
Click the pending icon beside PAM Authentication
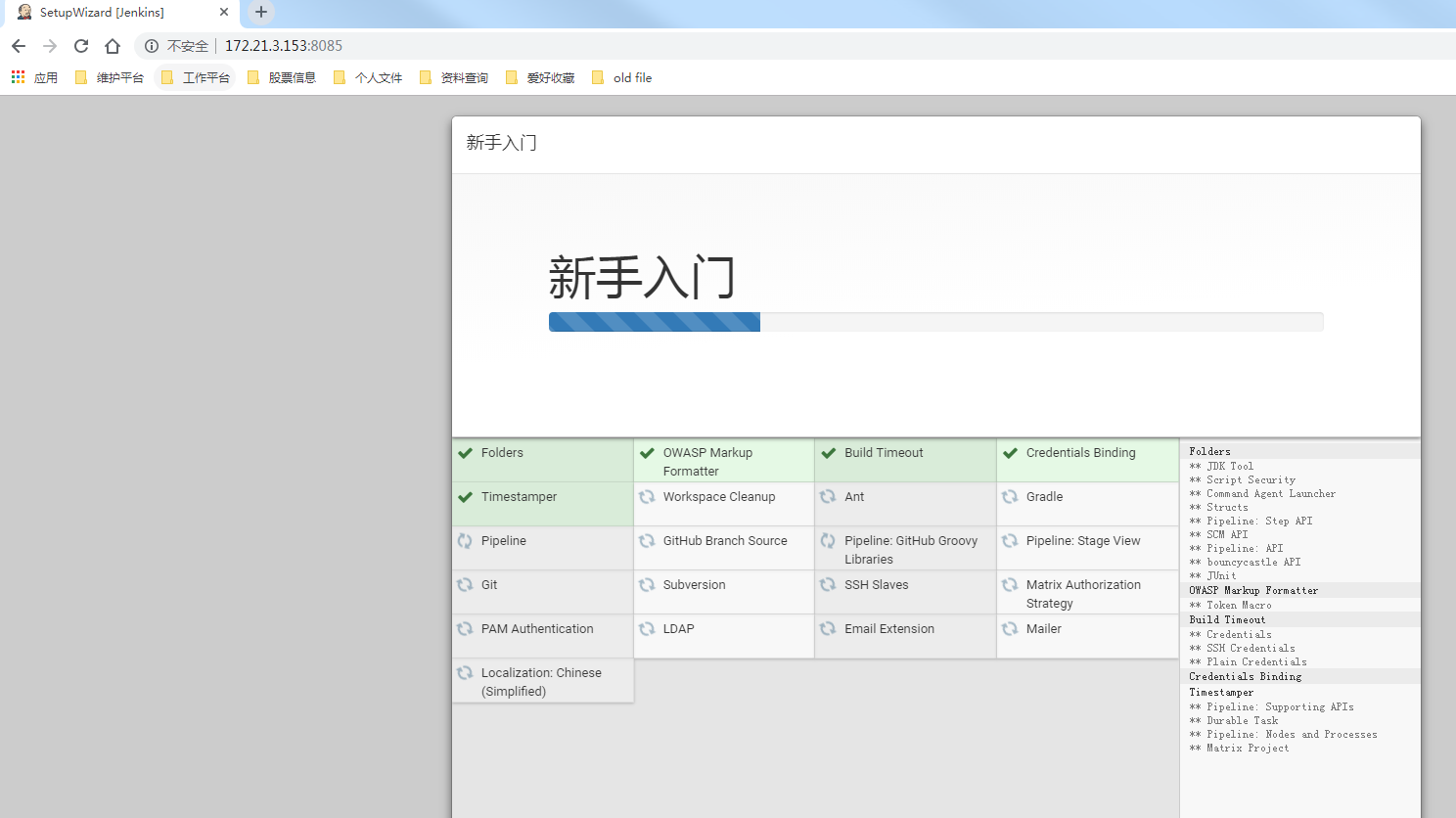466,629
